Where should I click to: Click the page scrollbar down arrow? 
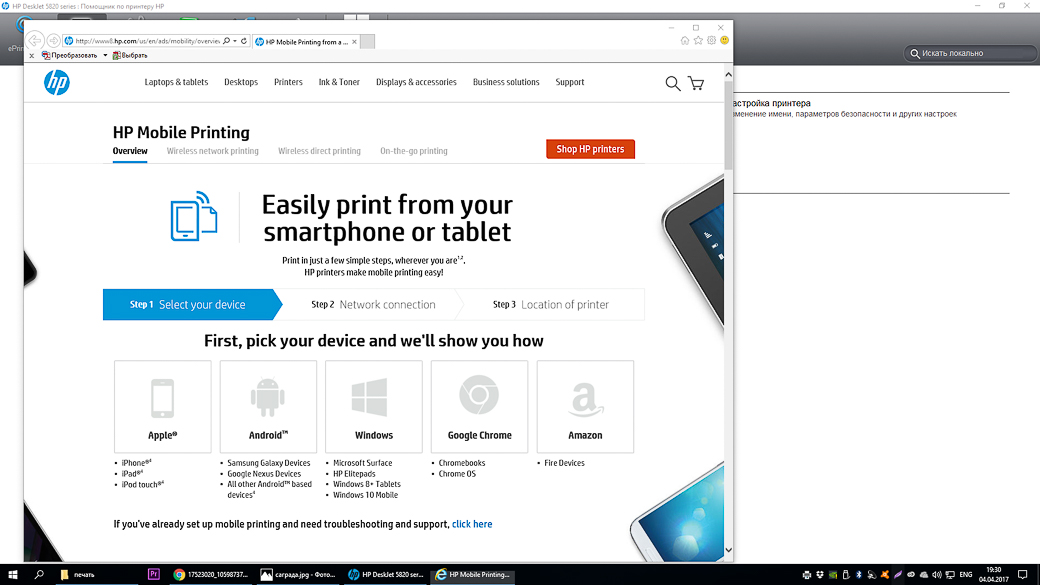coord(728,550)
